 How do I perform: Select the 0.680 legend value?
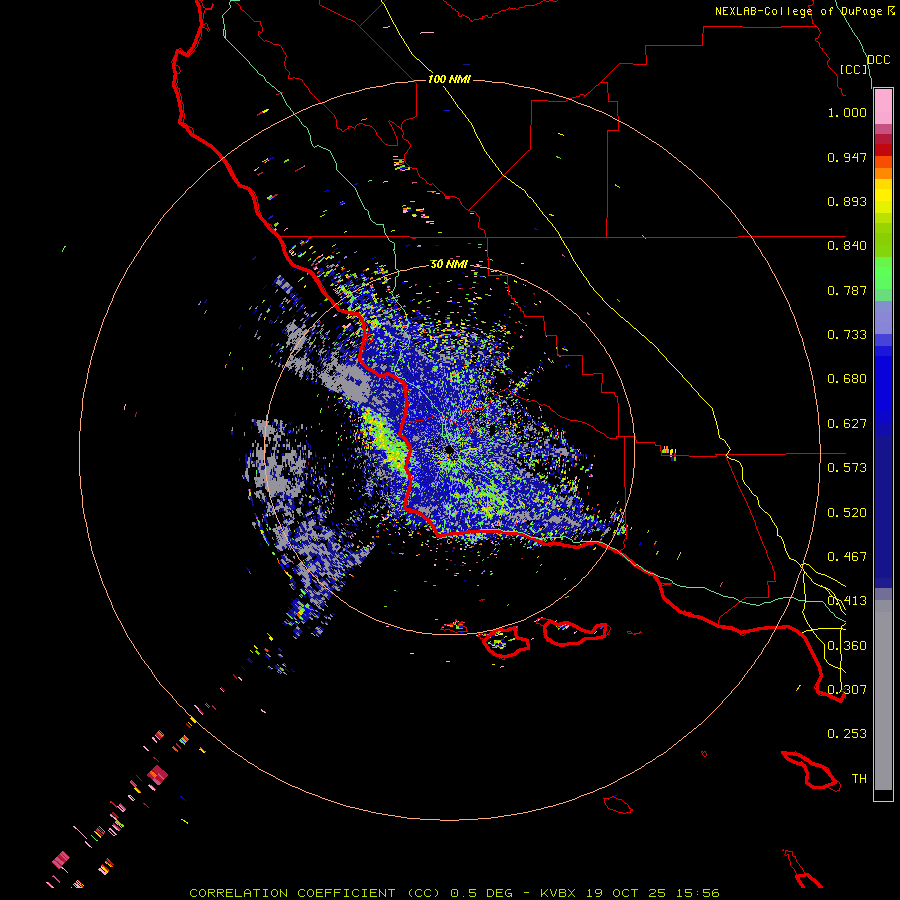click(x=847, y=379)
